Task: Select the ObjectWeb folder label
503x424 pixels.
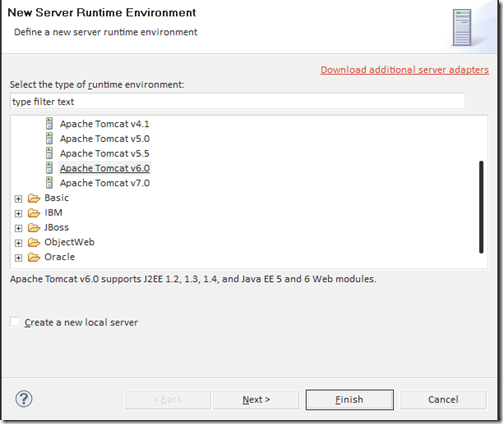Action: (69, 242)
